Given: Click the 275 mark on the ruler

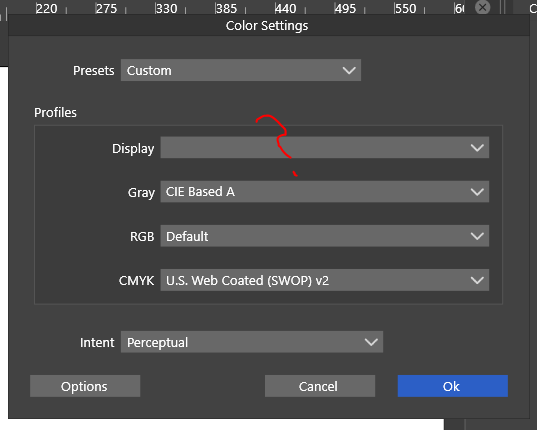Looking at the screenshot, I should click(x=106, y=9).
